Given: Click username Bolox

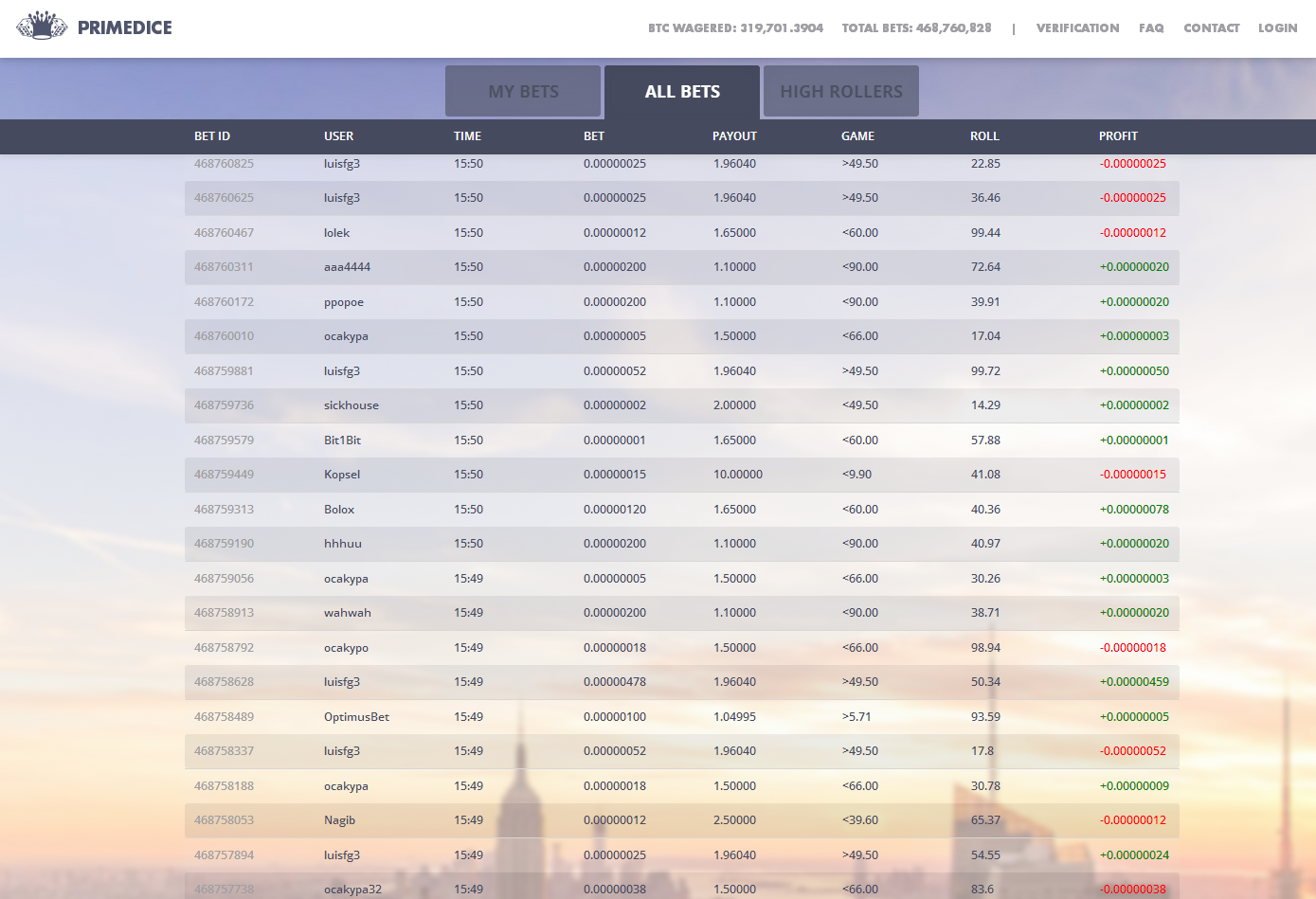Looking at the screenshot, I should tap(338, 510).
